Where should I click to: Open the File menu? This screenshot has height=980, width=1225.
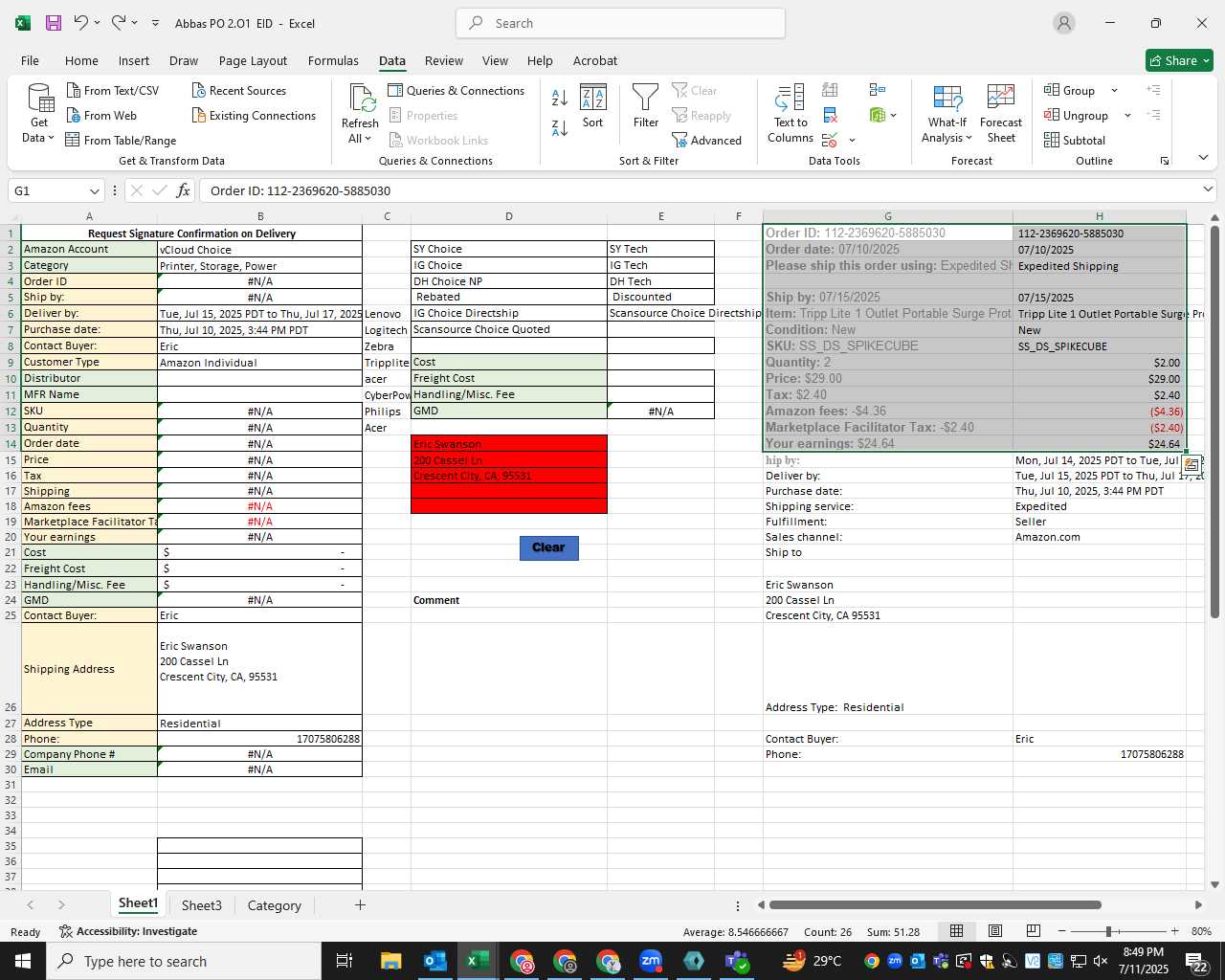[x=30, y=60]
